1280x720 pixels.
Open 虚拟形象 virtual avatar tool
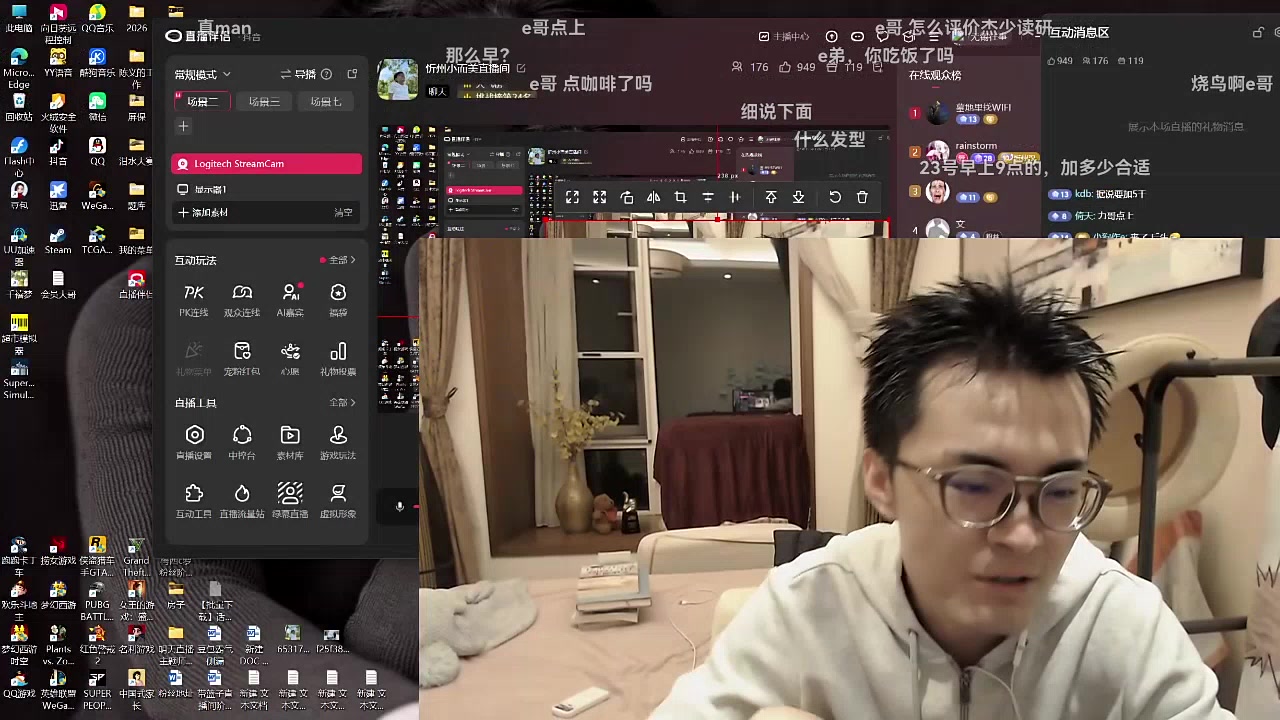[x=338, y=501]
